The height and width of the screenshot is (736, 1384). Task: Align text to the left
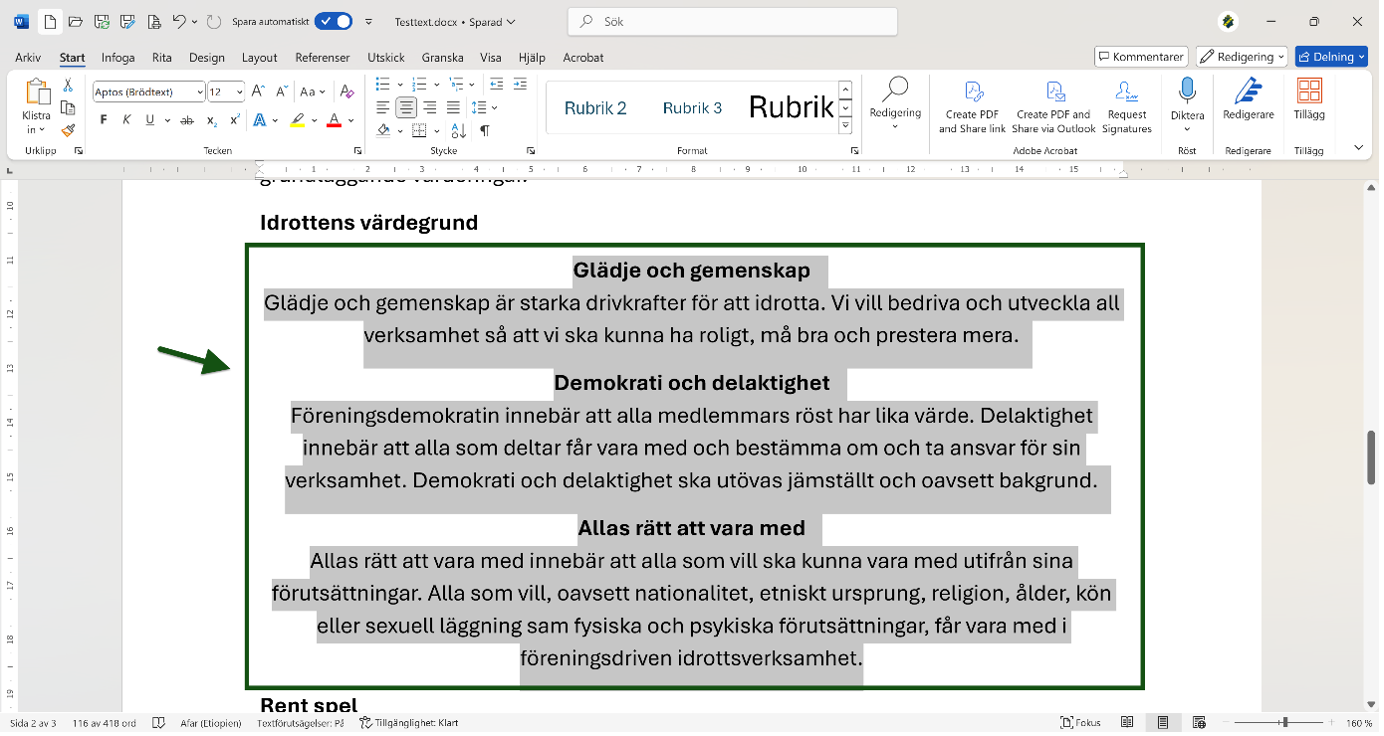pyautogui.click(x=382, y=107)
